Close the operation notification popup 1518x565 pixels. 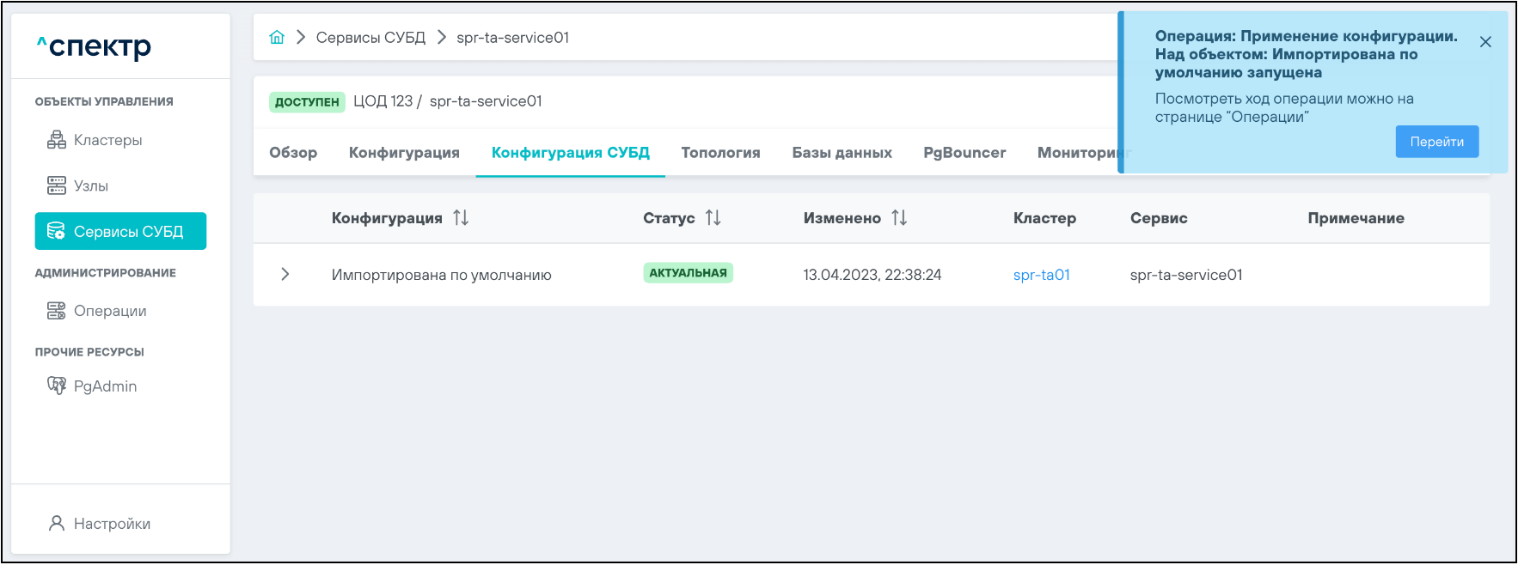(x=1485, y=42)
